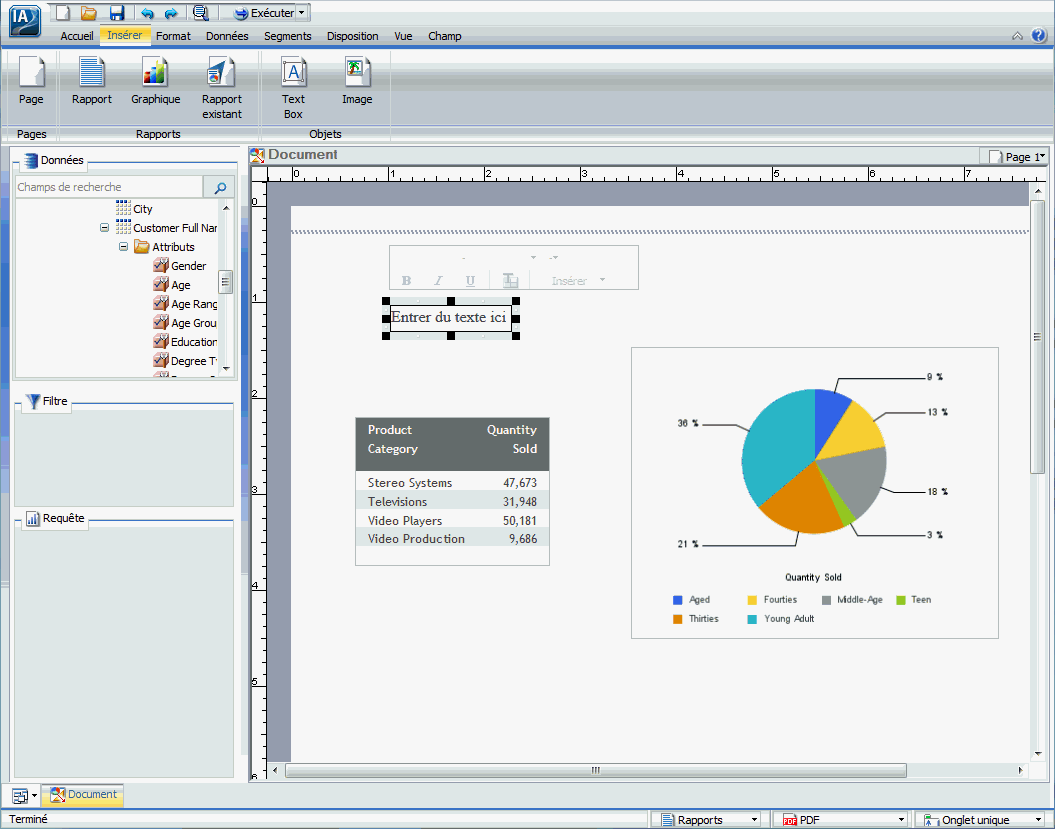The image size is (1055, 829).
Task: Redo the last action
Action: tap(171, 13)
